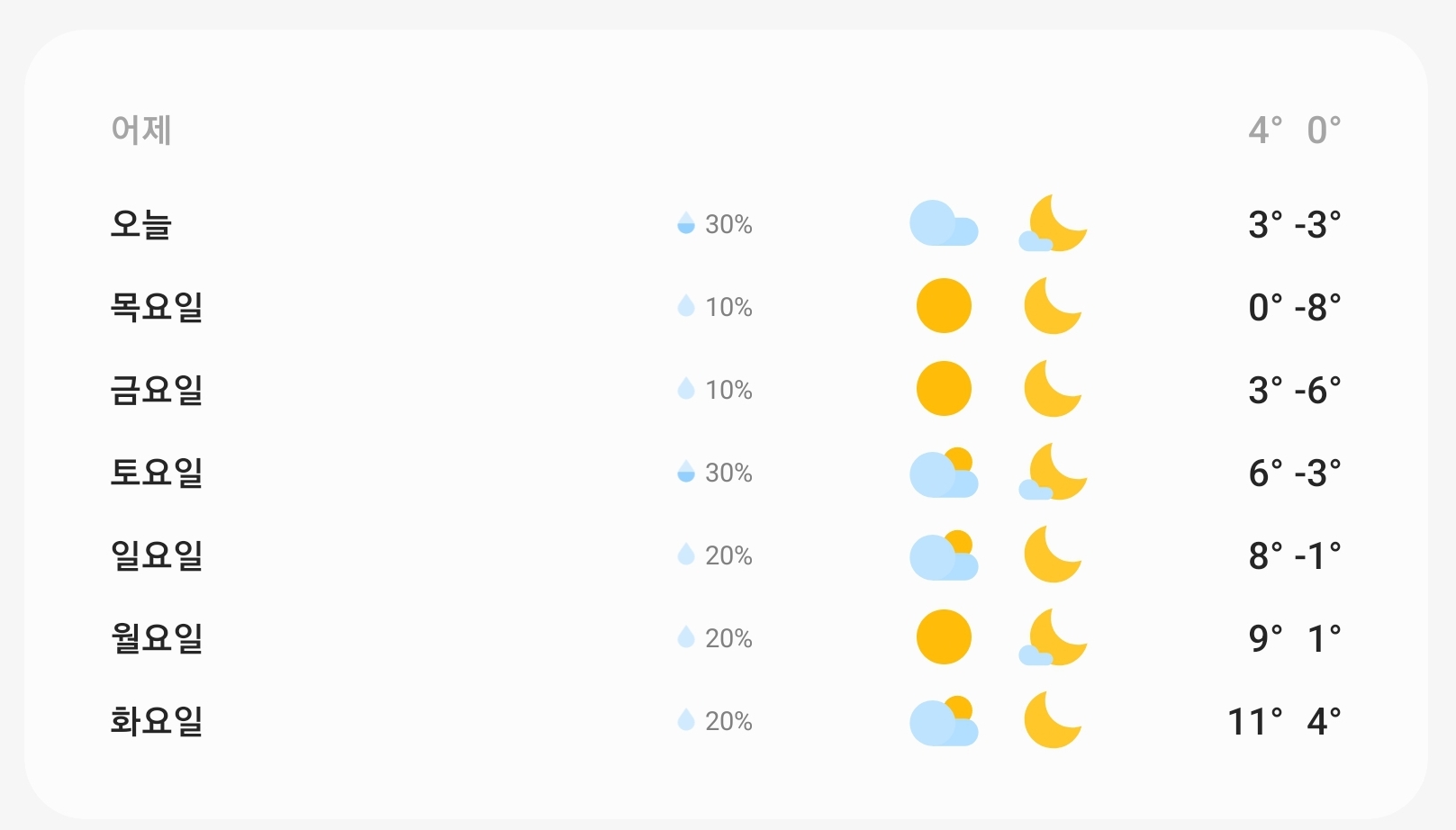This screenshot has width=1456, height=830.
Task: Tap 월요일 temperatures 9° 1°
Action: (x=1294, y=638)
